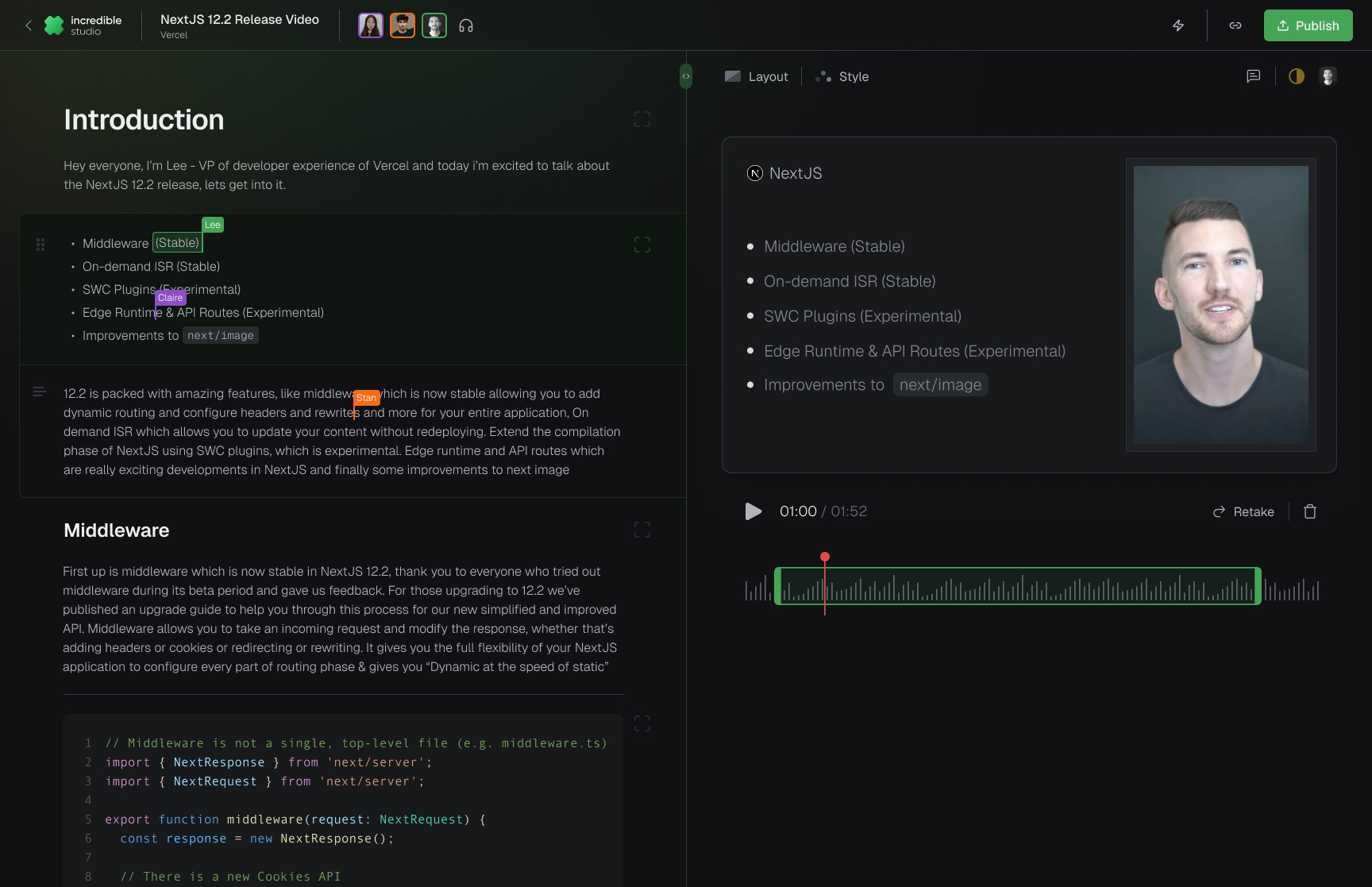
Task: Copy link using chain icon
Action: [1235, 25]
